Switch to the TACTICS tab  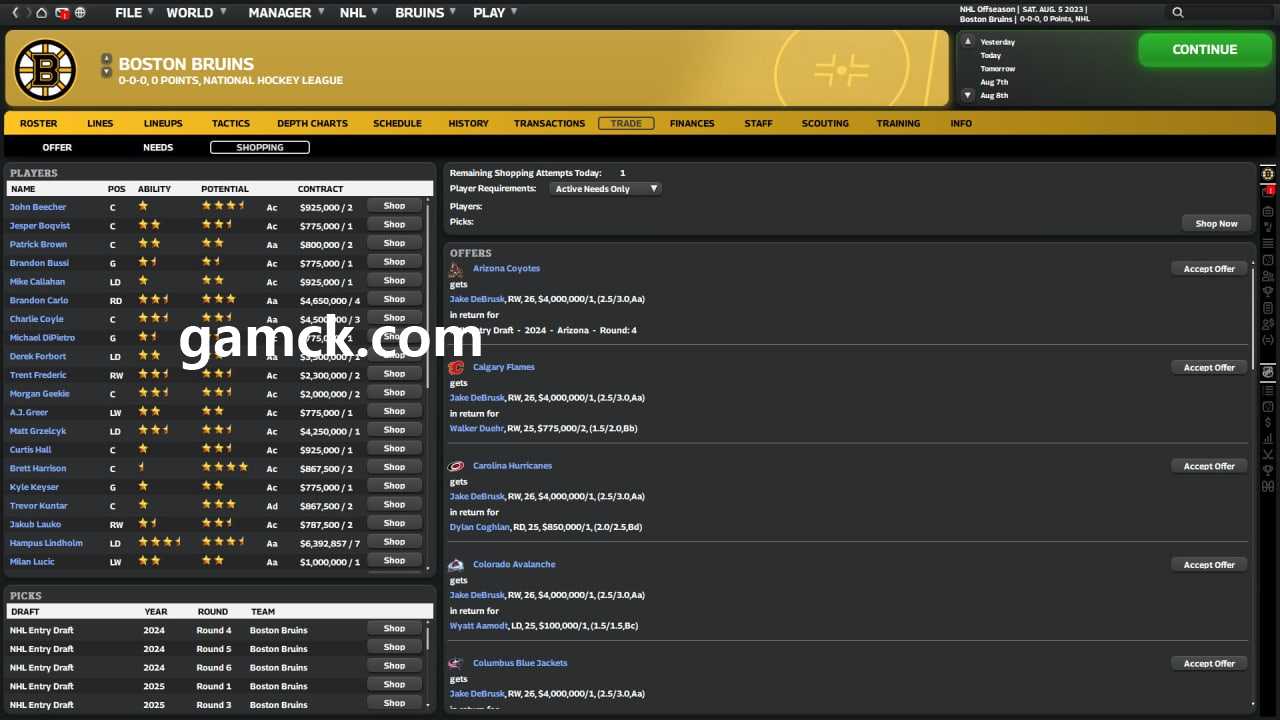(231, 123)
